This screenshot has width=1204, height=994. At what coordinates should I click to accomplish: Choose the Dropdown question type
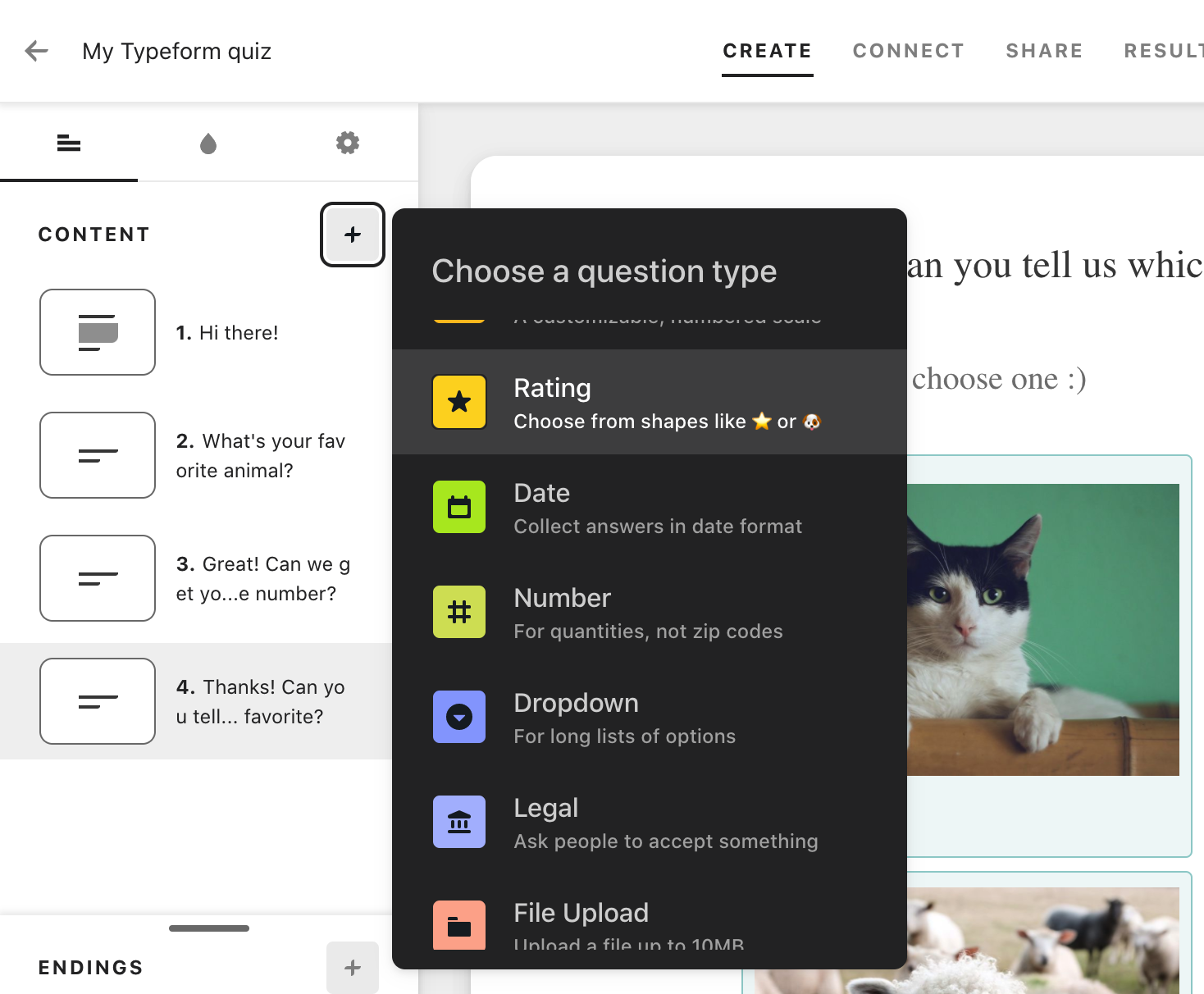(650, 717)
